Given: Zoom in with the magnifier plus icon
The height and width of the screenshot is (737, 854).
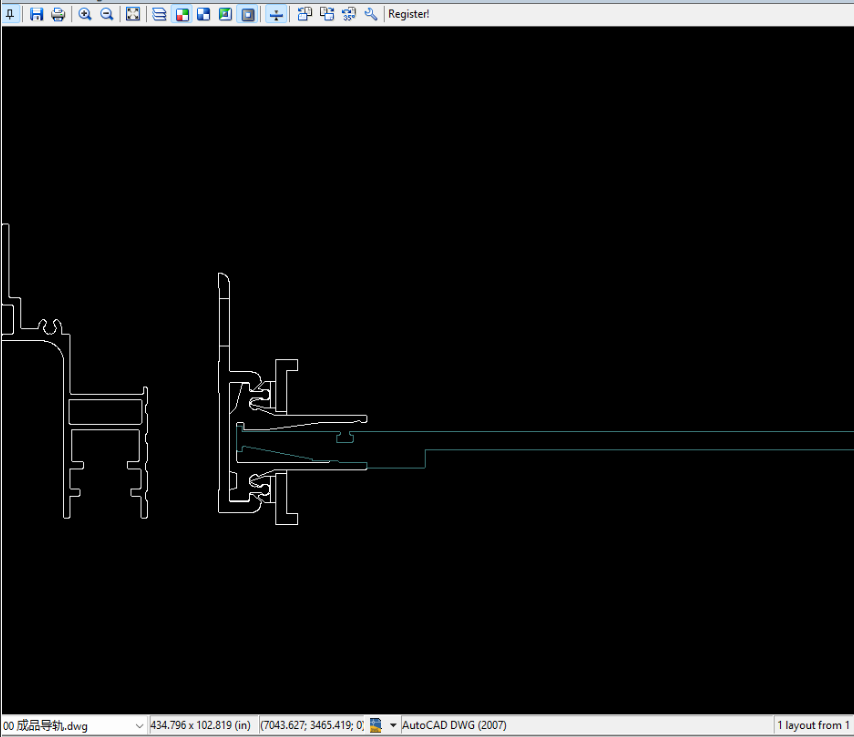Looking at the screenshot, I should 85,14.
